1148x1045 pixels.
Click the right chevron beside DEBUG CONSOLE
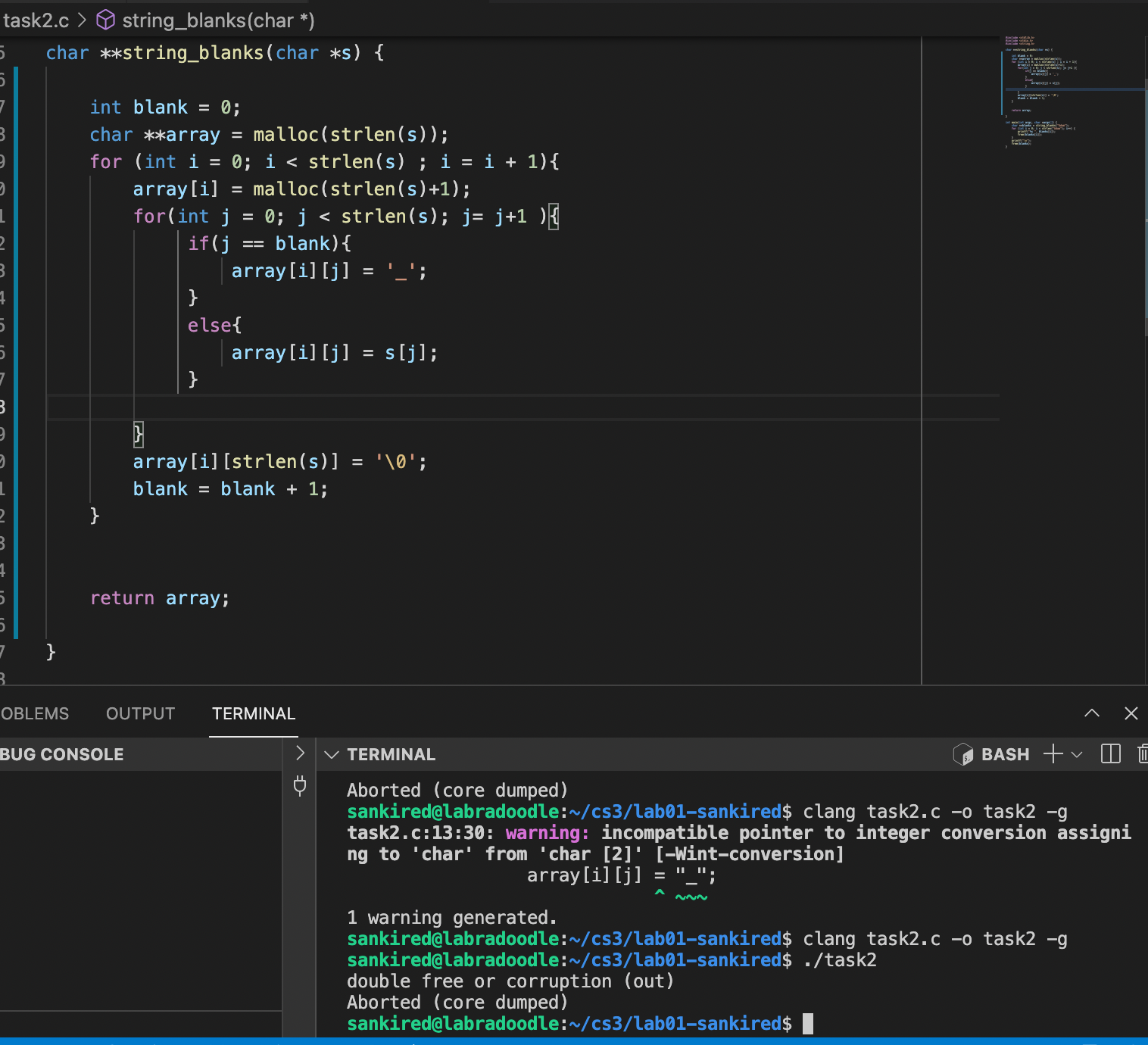pyautogui.click(x=300, y=753)
